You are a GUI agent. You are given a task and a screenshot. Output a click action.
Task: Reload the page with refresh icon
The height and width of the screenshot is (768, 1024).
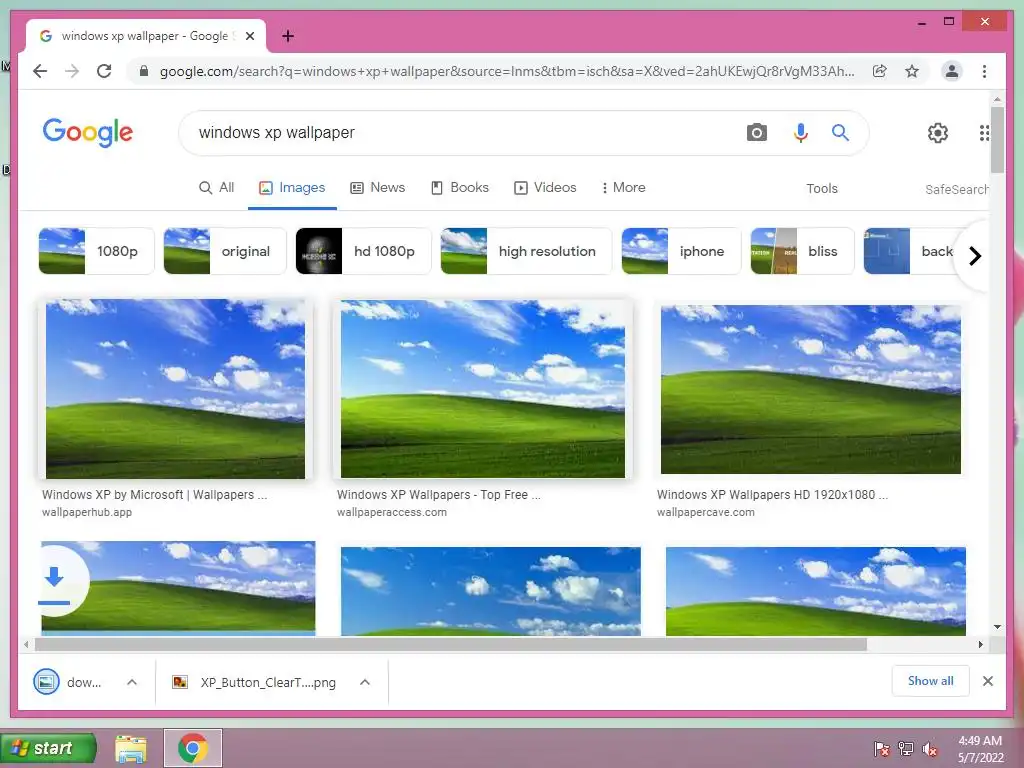(x=104, y=71)
